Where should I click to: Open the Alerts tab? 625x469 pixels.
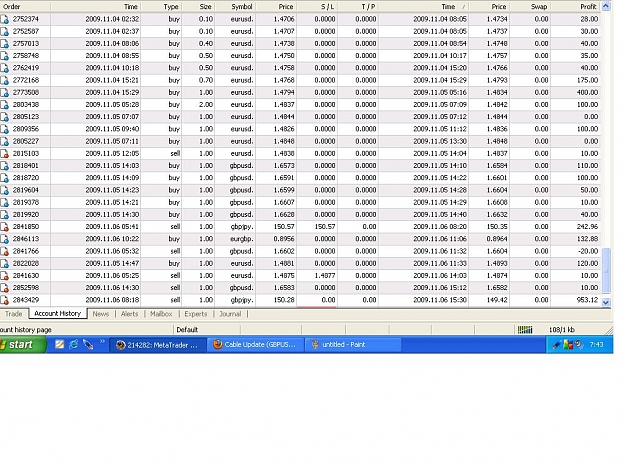pyautogui.click(x=130, y=314)
